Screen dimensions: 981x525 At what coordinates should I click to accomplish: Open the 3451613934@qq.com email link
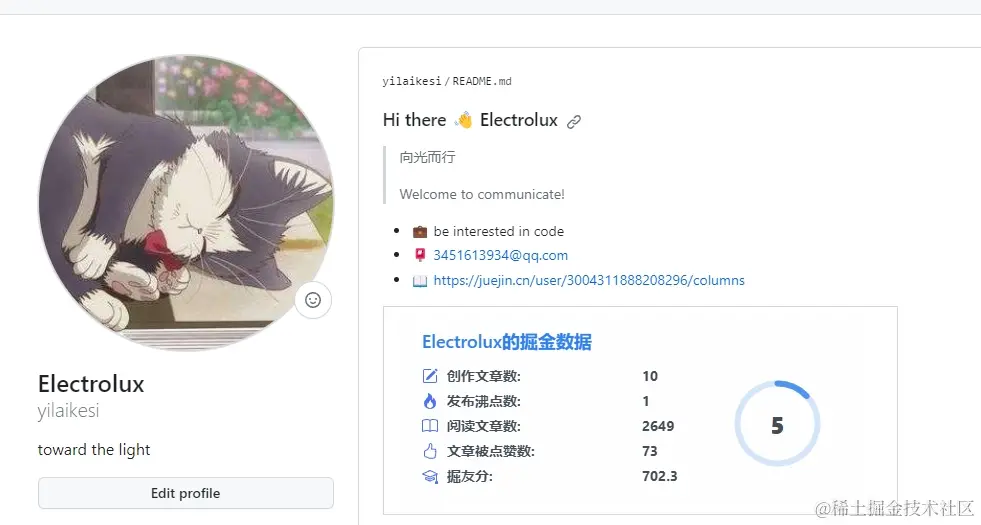tap(500, 255)
